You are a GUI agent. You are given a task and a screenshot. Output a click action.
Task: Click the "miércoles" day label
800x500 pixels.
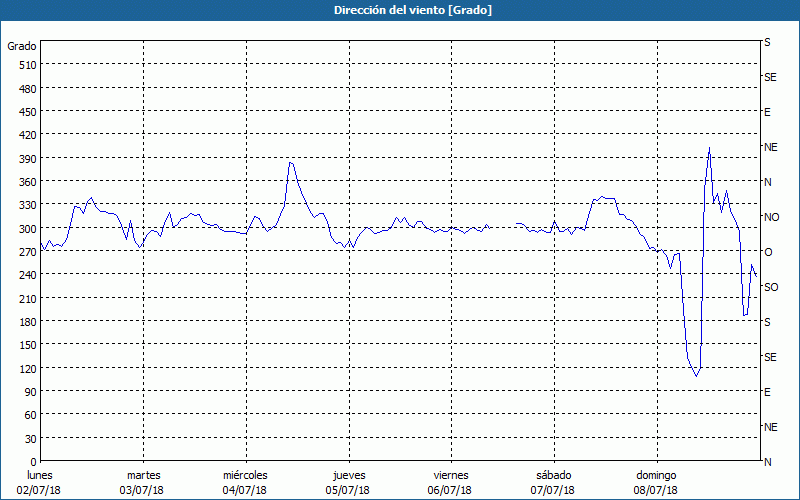coord(245,475)
